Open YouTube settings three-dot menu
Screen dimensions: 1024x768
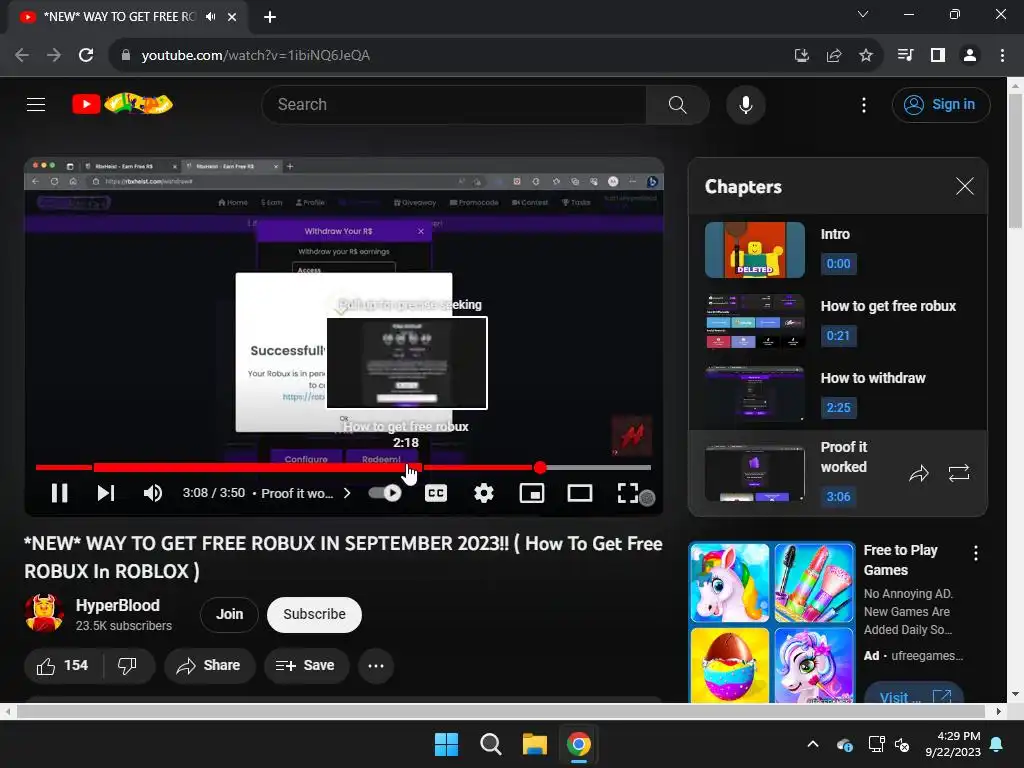[863, 104]
